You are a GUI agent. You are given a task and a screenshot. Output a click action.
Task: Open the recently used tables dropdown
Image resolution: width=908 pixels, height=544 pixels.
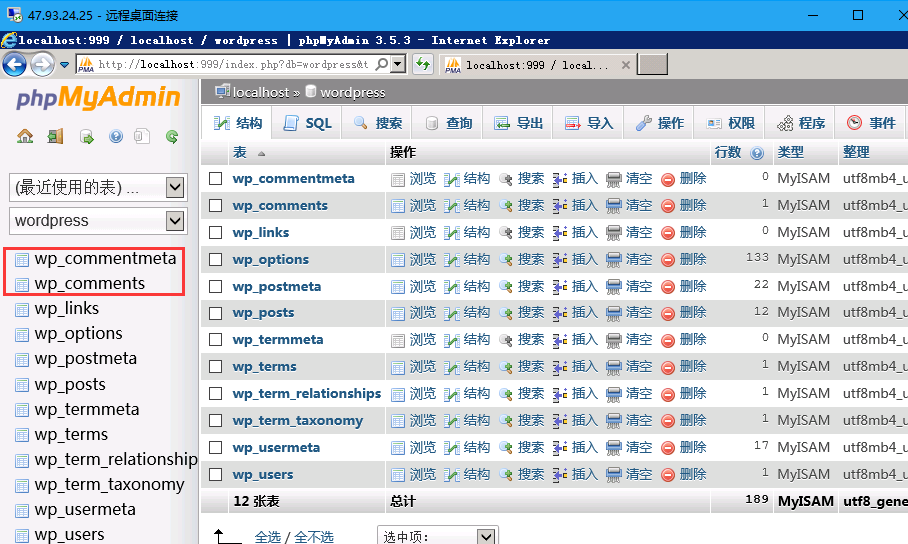[x=98, y=187]
